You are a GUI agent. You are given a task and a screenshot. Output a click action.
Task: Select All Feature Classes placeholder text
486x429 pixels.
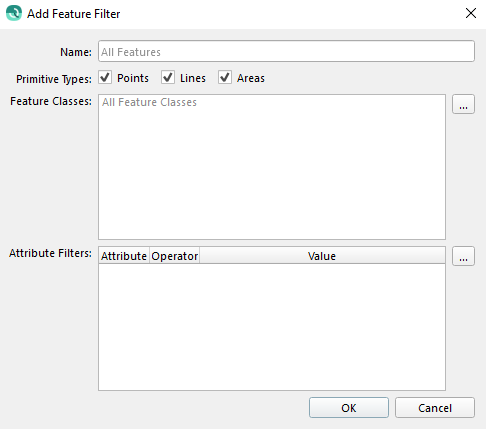point(149,102)
